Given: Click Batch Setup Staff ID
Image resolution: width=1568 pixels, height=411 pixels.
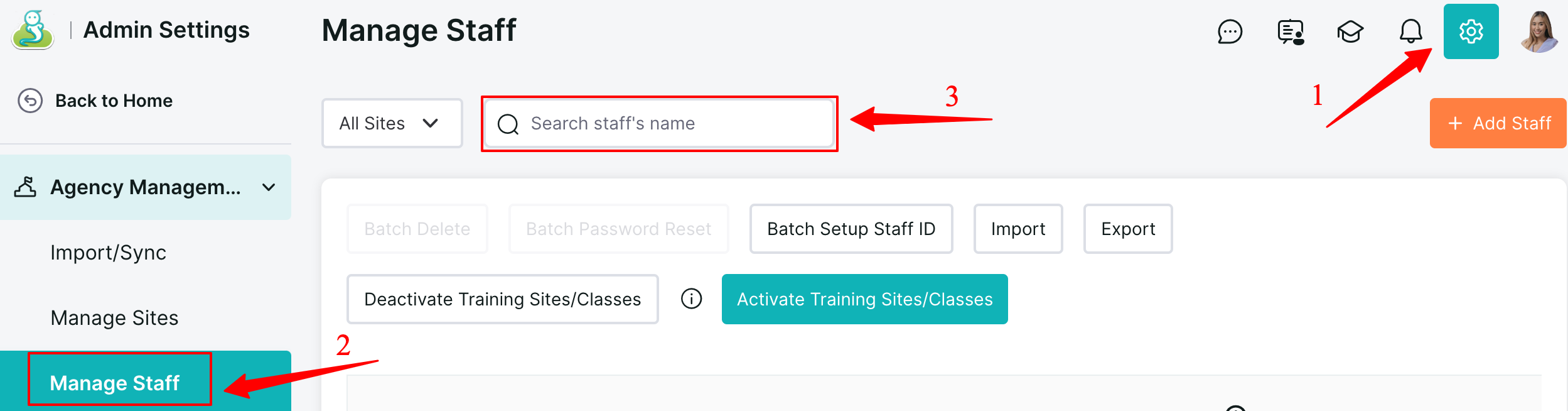Looking at the screenshot, I should [851, 229].
